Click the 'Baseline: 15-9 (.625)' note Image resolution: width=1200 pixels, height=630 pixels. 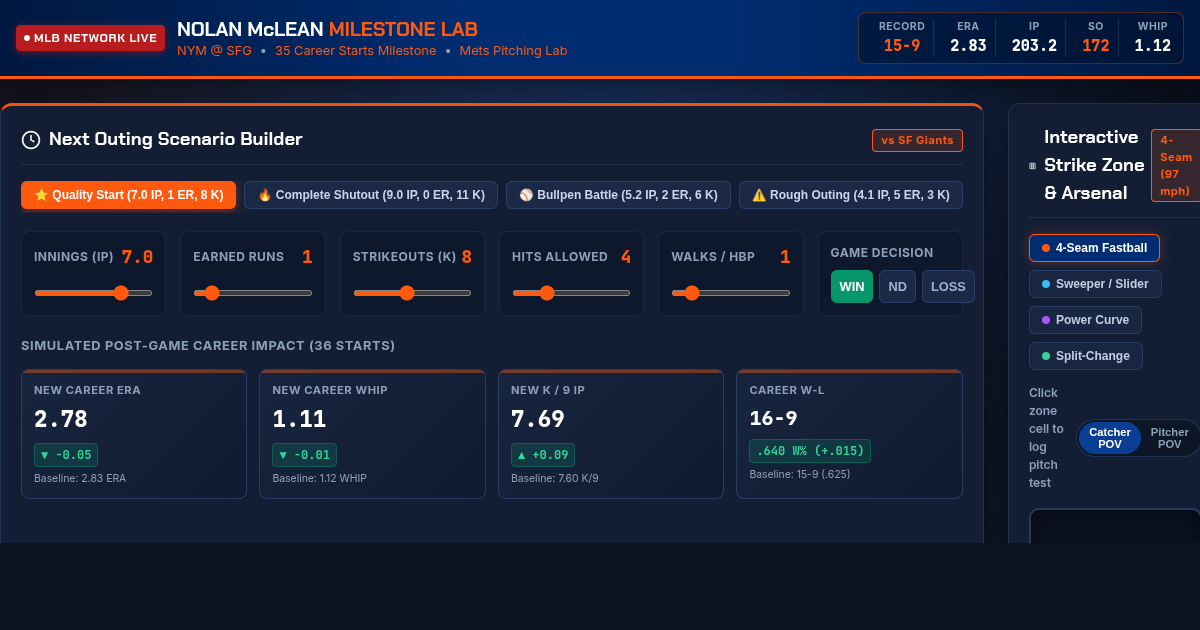click(800, 474)
